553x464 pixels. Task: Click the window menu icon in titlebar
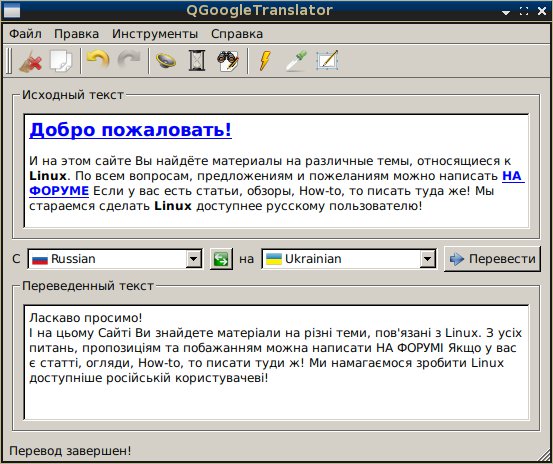pyautogui.click(x=11, y=11)
